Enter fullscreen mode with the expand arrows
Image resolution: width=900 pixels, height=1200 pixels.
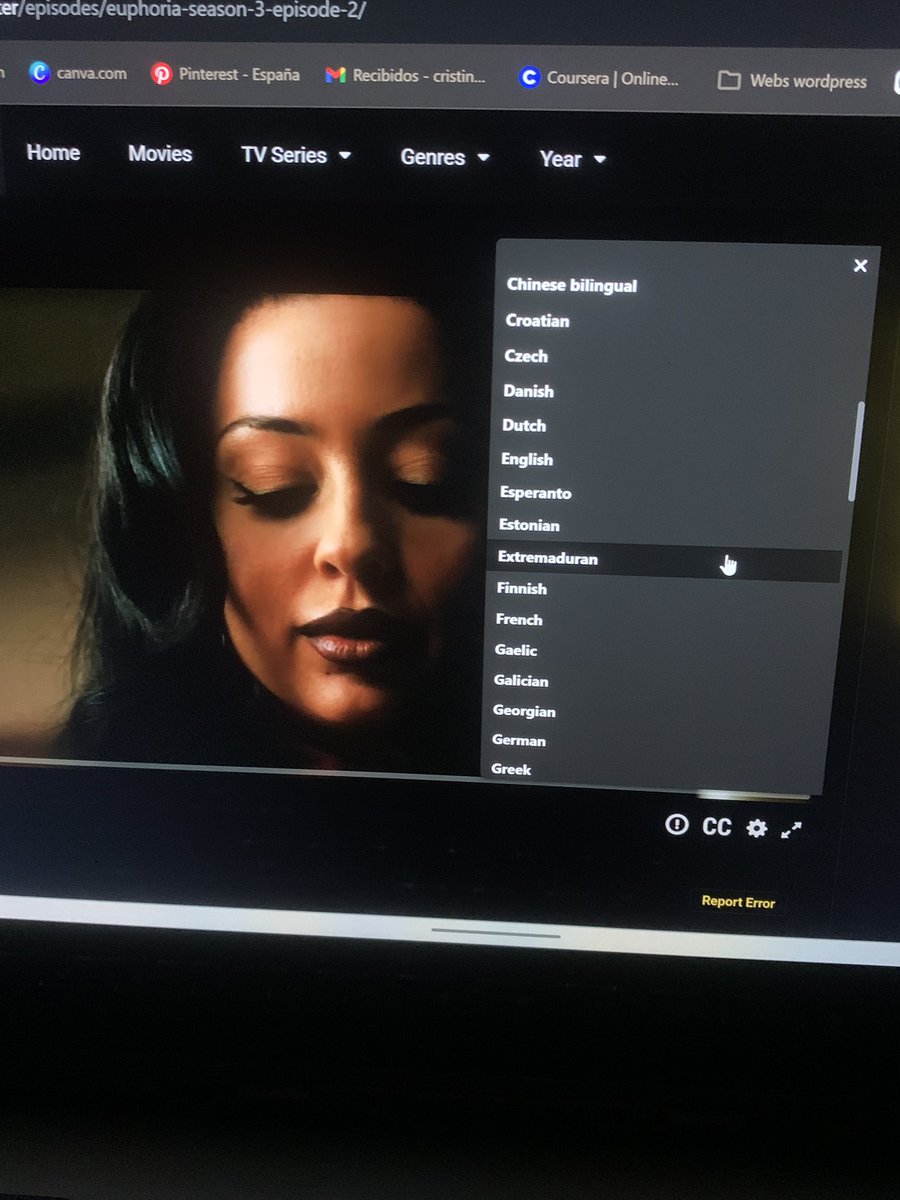pos(791,829)
